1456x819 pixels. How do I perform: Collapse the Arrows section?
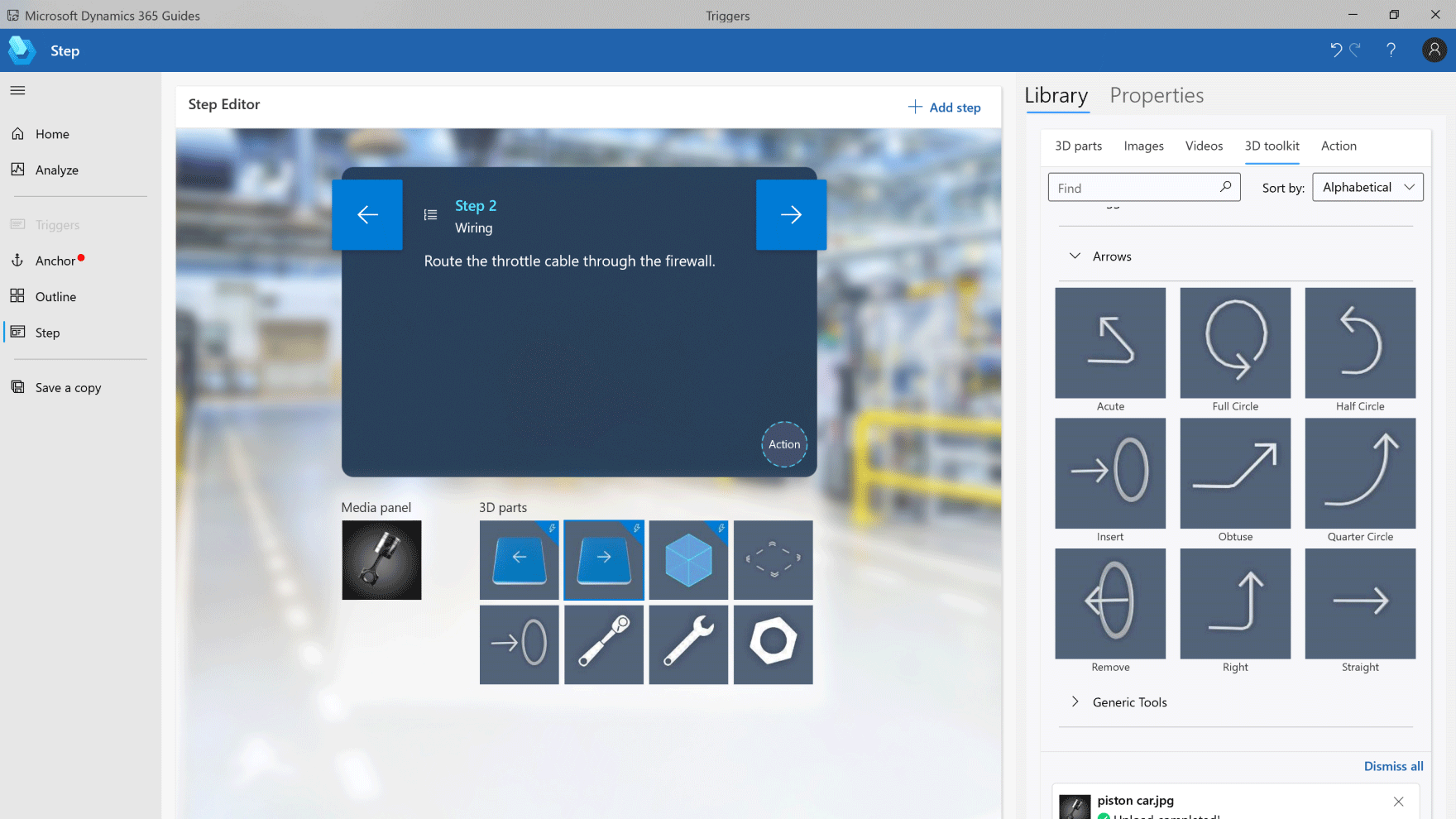[1075, 256]
